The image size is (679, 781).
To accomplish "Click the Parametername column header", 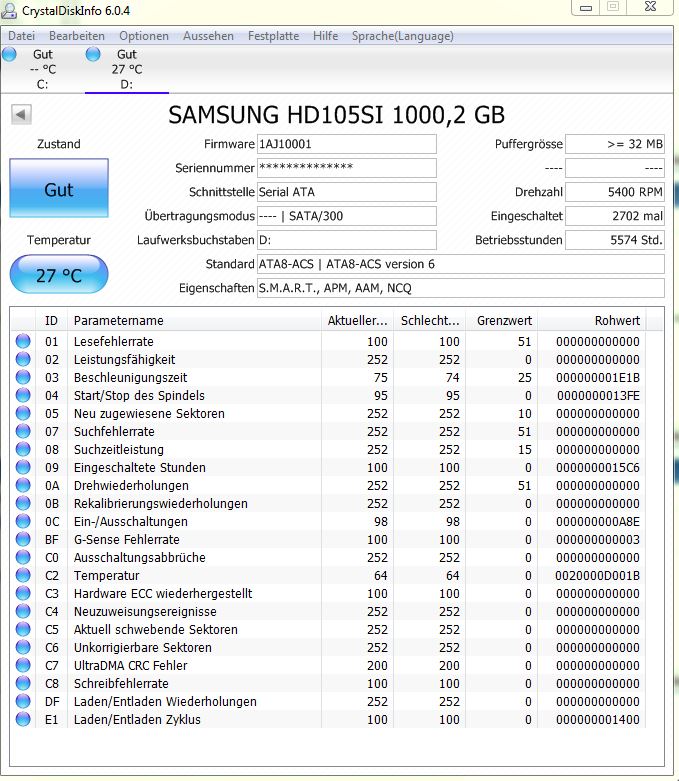I will coord(194,320).
